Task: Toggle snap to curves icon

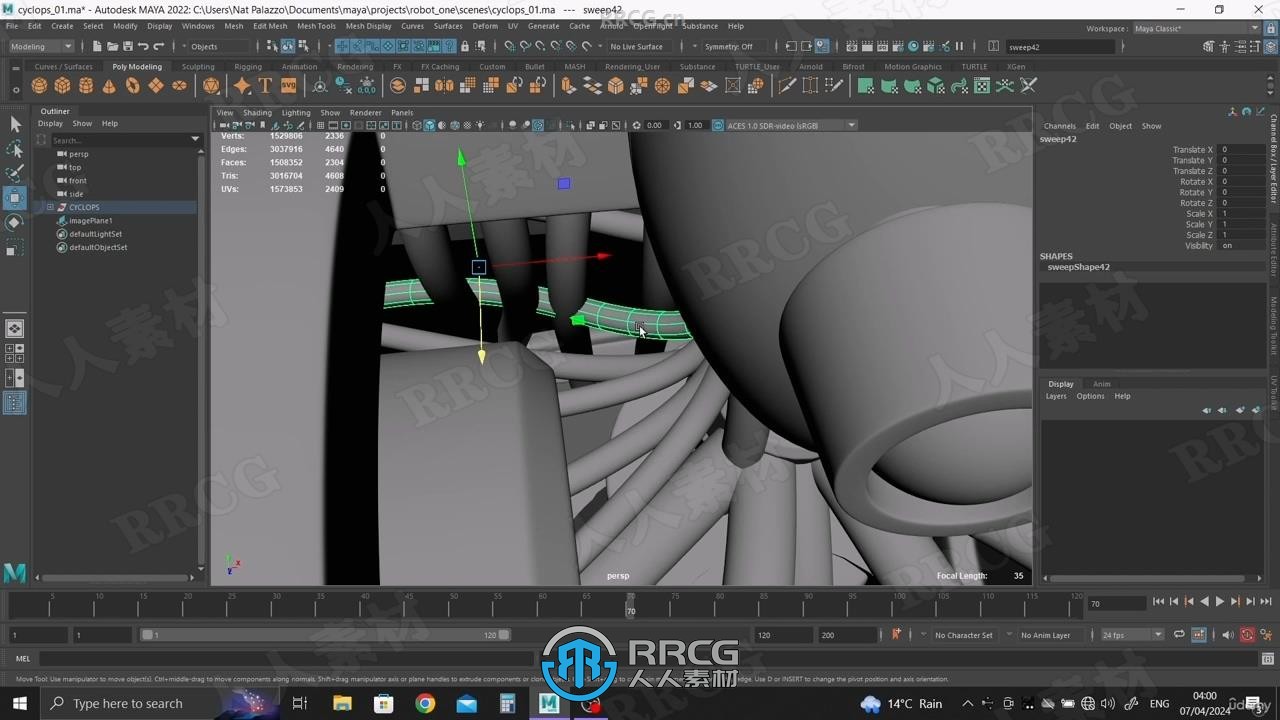Action: pyautogui.click(x=525, y=46)
